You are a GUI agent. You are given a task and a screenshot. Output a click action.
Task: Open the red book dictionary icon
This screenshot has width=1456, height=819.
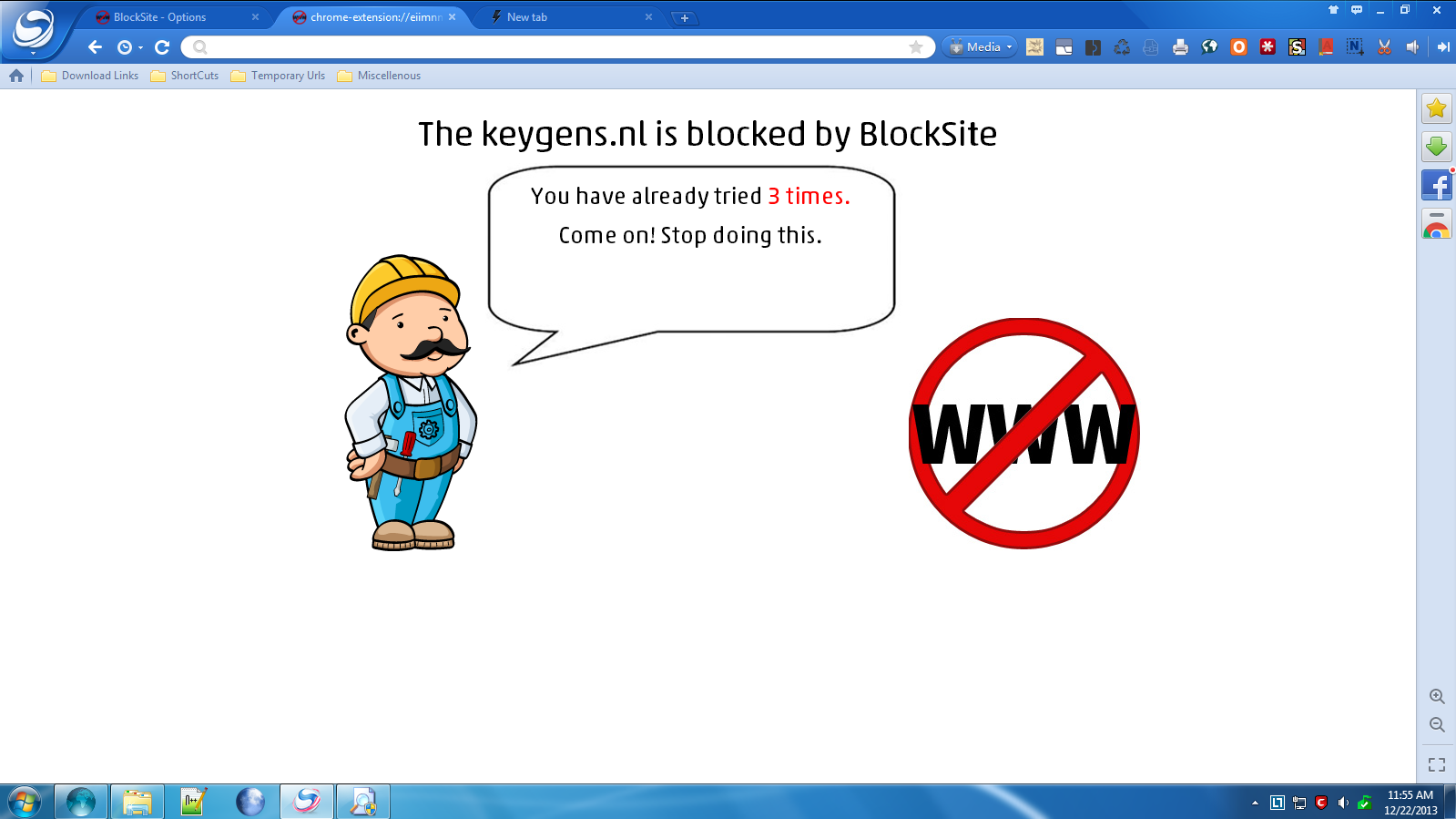1326,46
